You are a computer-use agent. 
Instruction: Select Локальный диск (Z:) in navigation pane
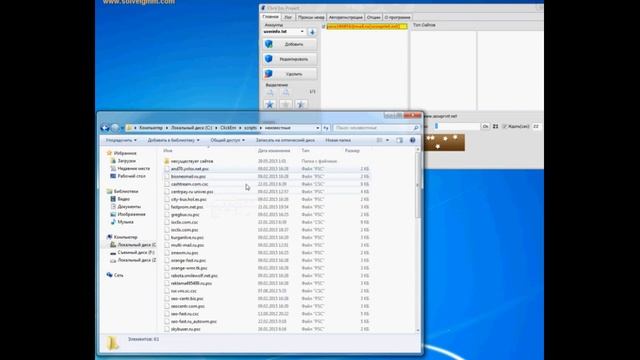(133, 260)
